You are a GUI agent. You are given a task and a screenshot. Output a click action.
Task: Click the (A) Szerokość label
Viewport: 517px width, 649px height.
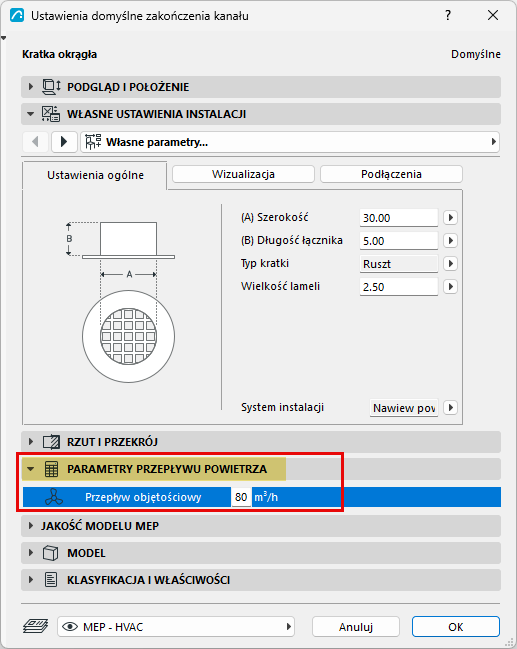click(275, 217)
